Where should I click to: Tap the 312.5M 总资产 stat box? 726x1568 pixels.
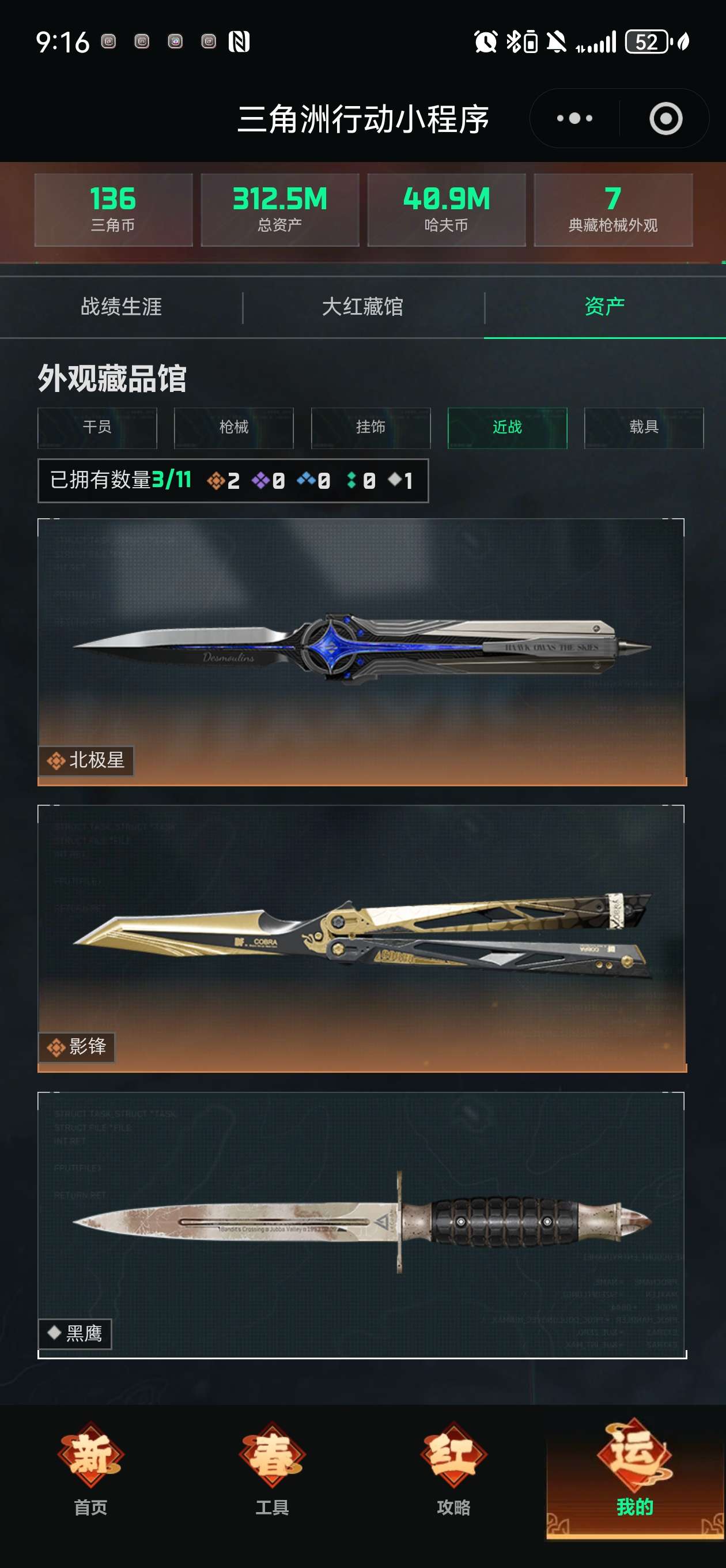tap(280, 210)
